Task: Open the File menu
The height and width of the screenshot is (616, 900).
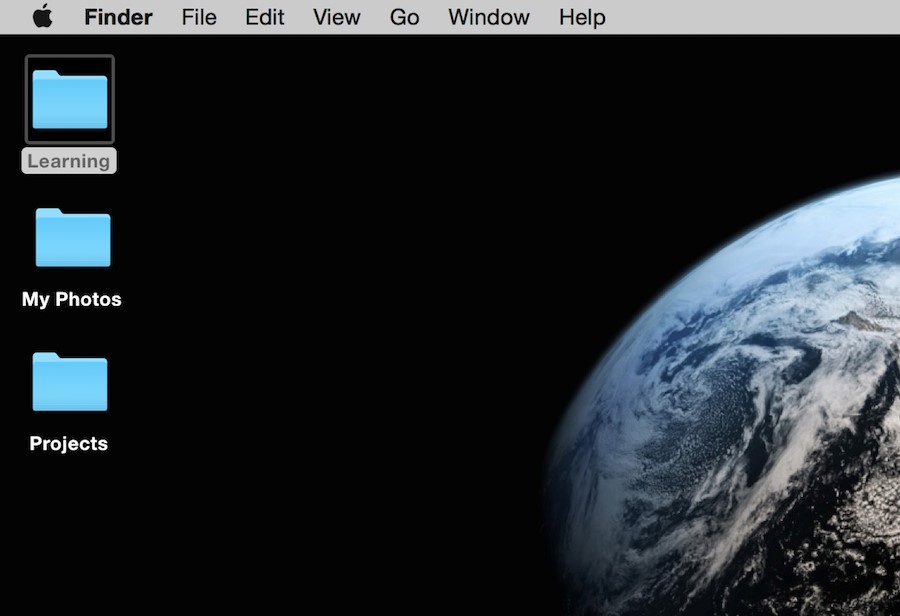Action: 199,17
